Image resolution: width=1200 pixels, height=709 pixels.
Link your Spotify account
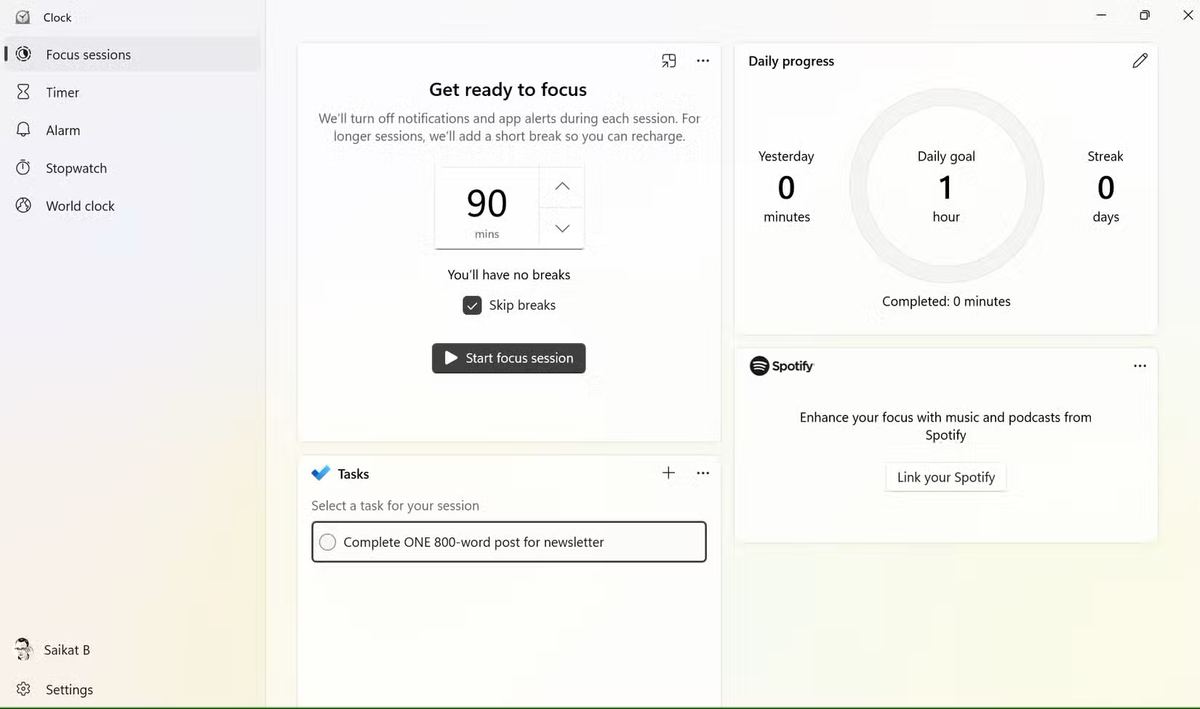(944, 477)
